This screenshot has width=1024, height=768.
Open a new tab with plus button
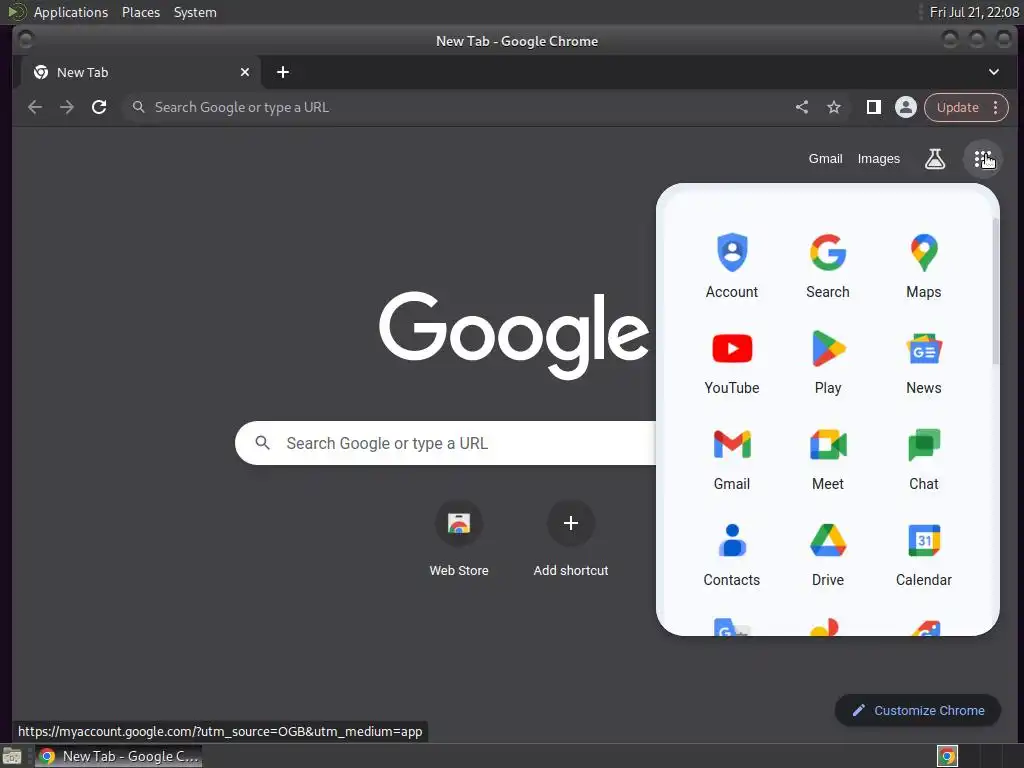283,72
